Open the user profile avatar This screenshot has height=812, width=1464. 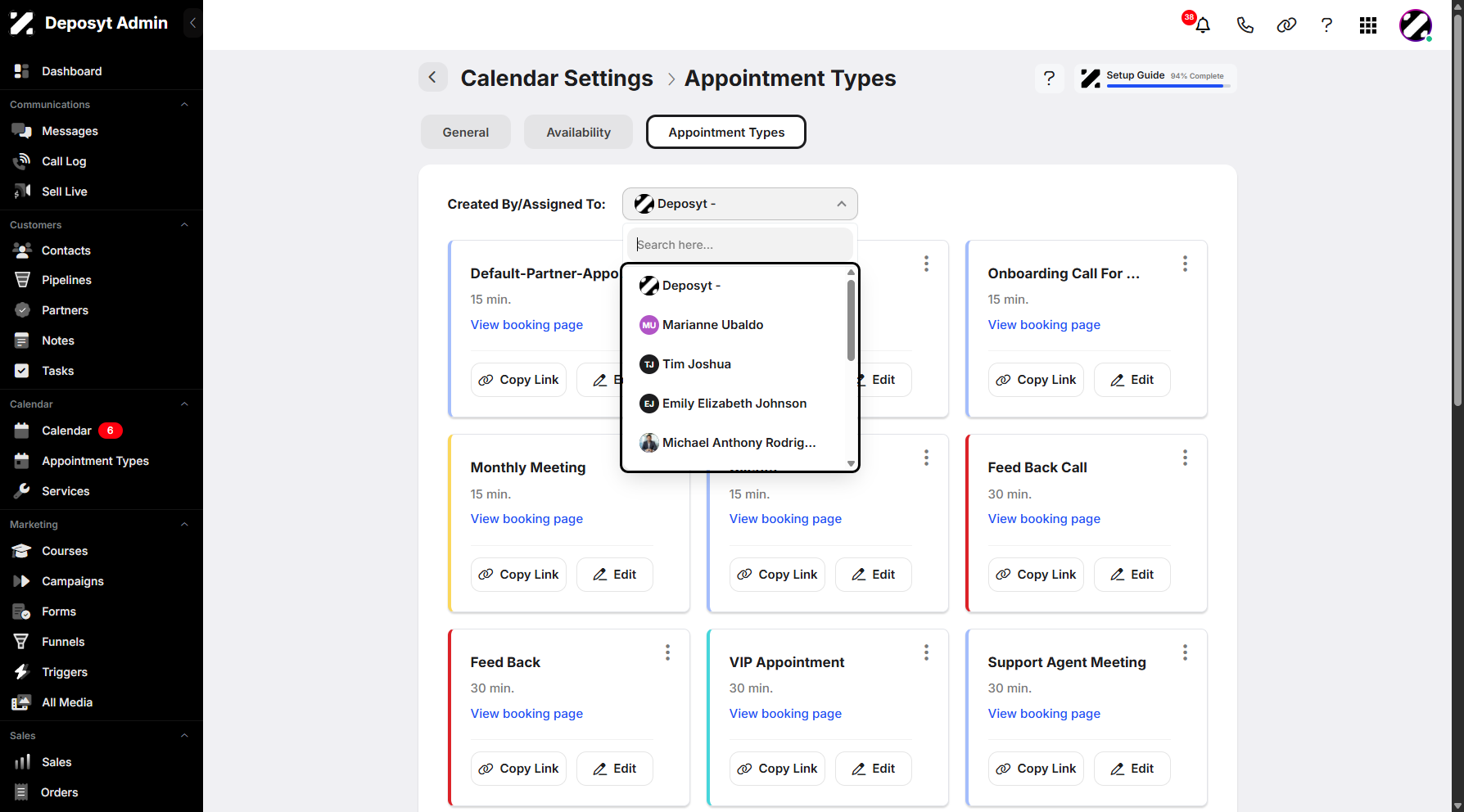click(1416, 25)
